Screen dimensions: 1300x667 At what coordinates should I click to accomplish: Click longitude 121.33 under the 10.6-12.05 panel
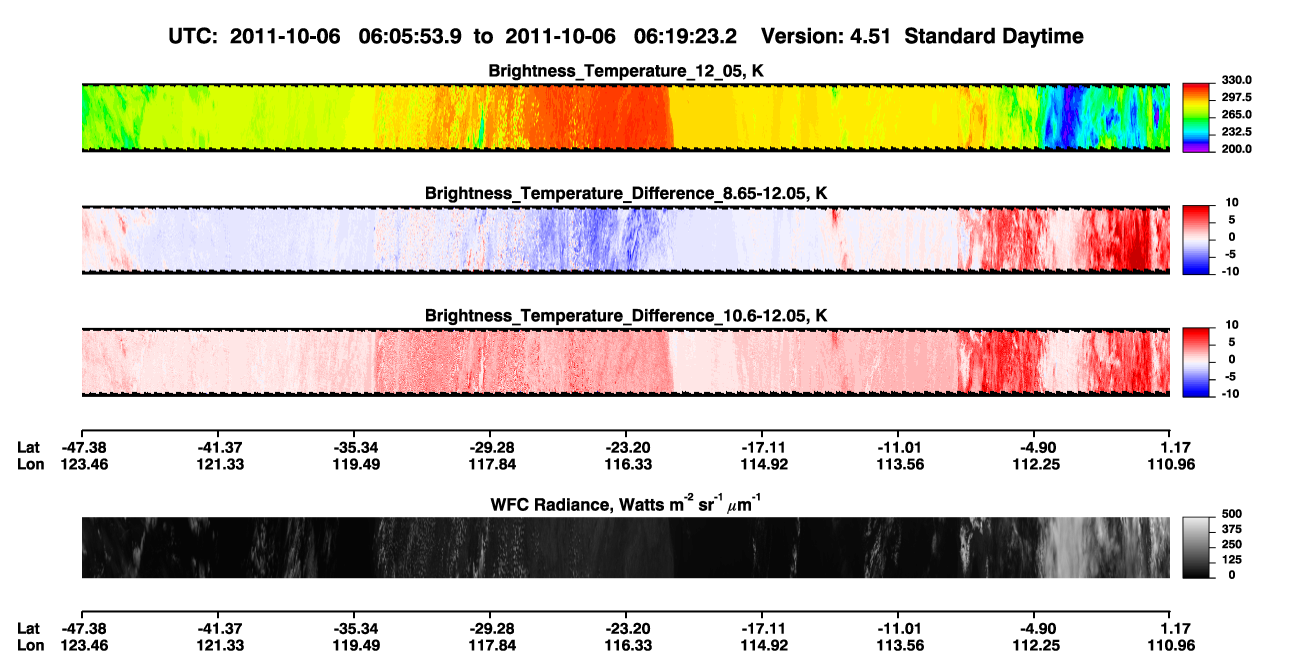[217, 464]
